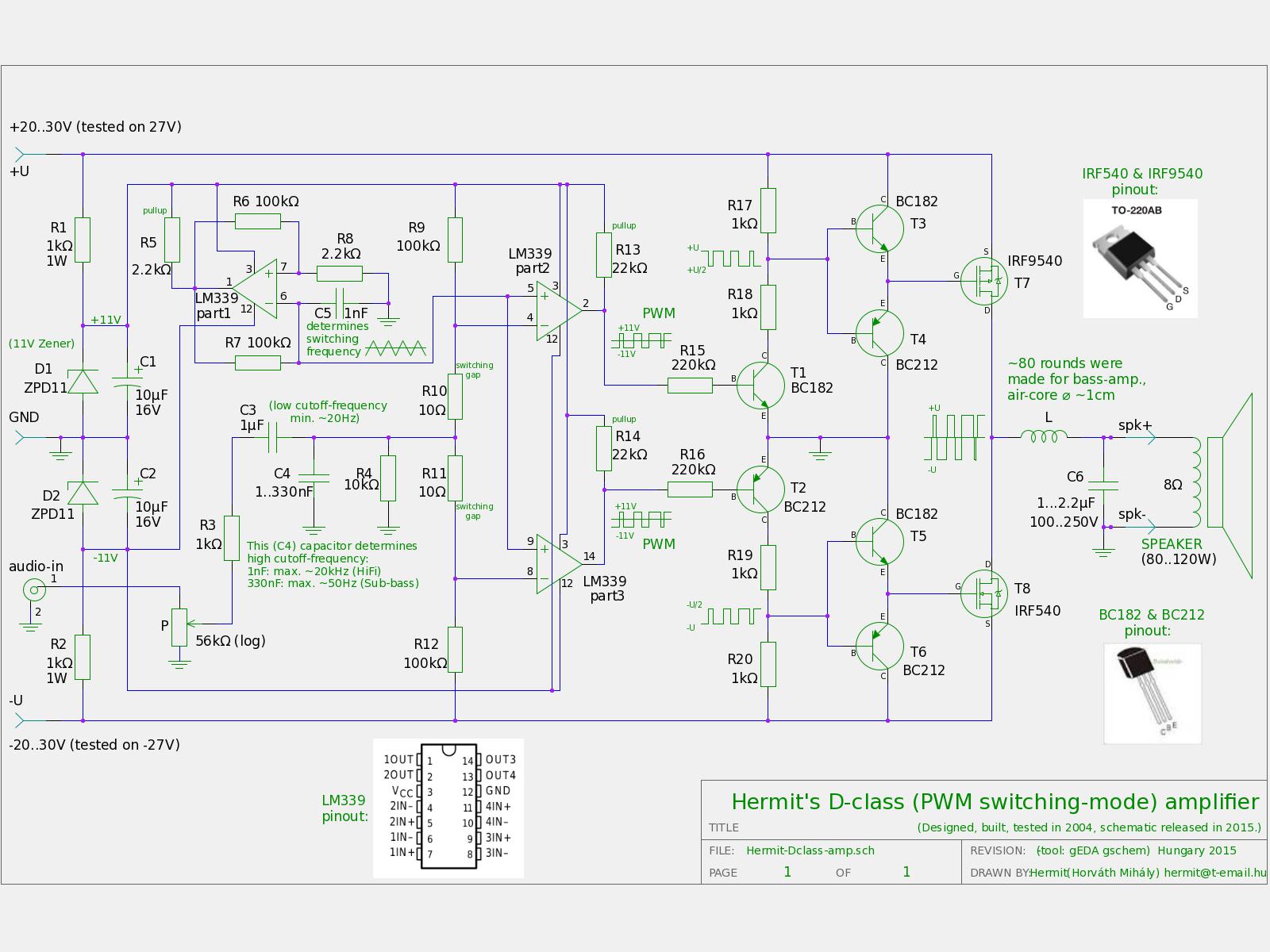The width and height of the screenshot is (1270, 952).
Task: Select the T4 BC212 transistor symbol
Action: click(x=879, y=332)
